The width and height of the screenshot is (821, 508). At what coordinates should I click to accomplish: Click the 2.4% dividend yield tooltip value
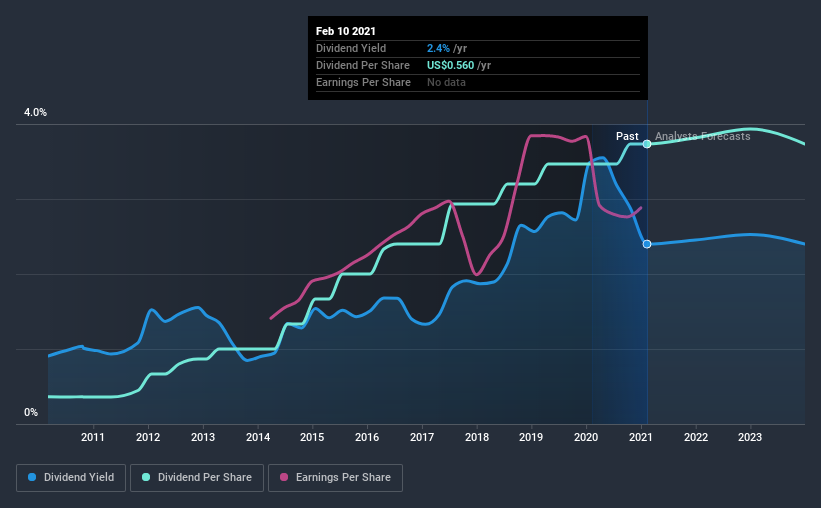pyautogui.click(x=438, y=48)
